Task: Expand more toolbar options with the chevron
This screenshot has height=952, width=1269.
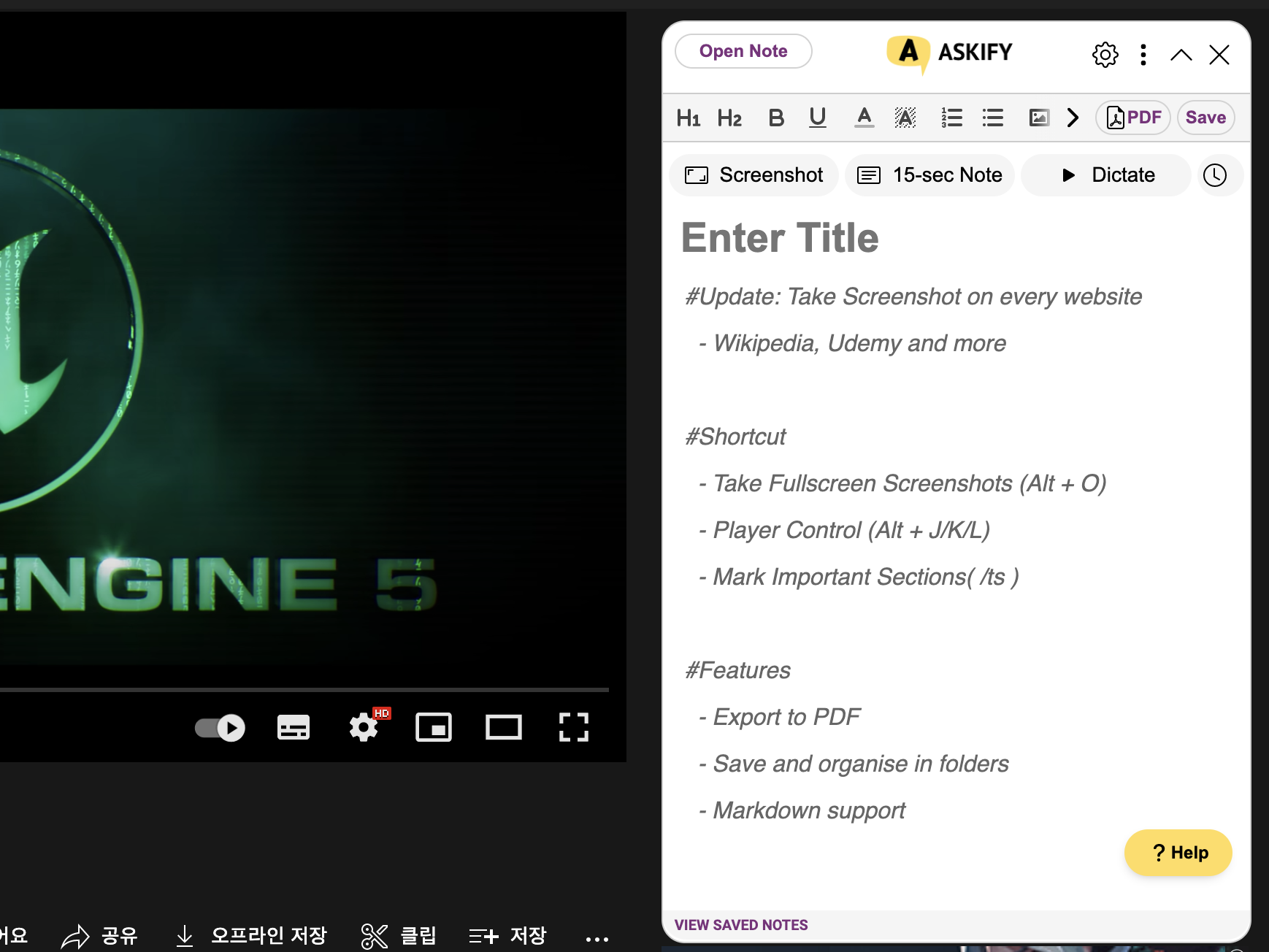Action: (x=1073, y=118)
